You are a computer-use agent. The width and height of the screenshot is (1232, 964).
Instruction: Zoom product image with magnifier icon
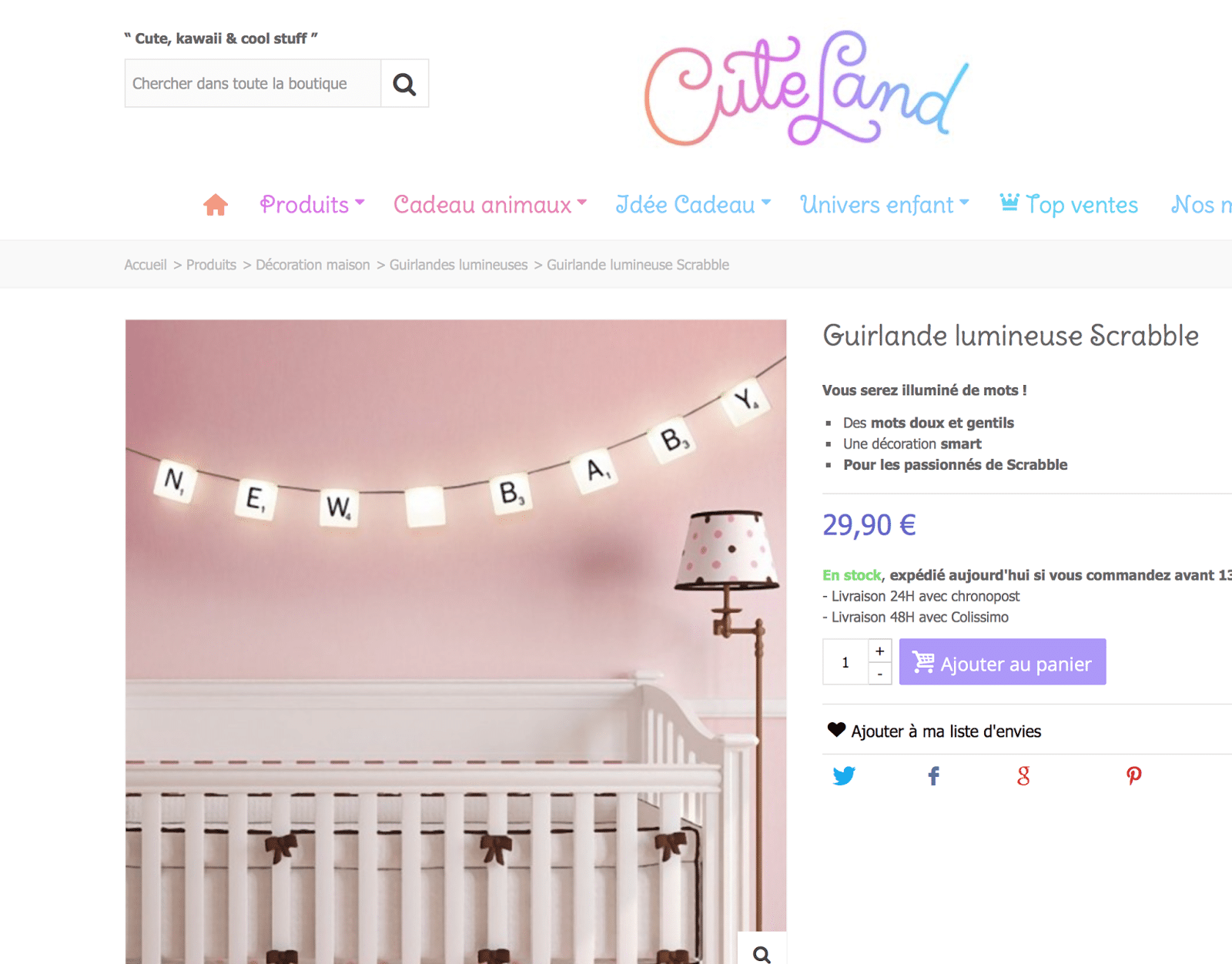click(x=762, y=953)
